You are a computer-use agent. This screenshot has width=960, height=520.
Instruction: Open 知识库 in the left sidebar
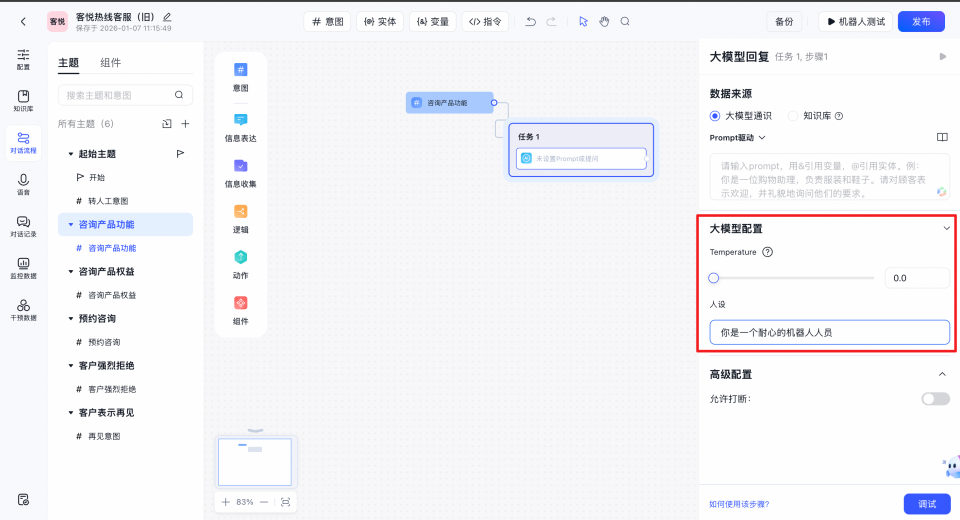[23, 101]
